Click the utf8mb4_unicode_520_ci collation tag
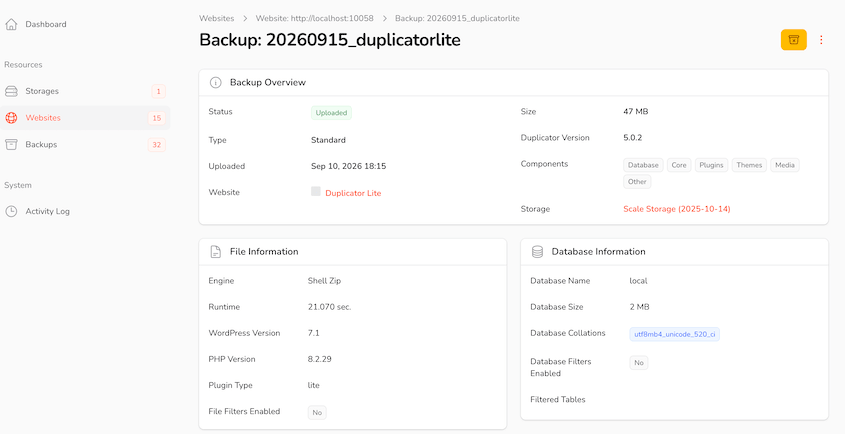 [675, 334]
